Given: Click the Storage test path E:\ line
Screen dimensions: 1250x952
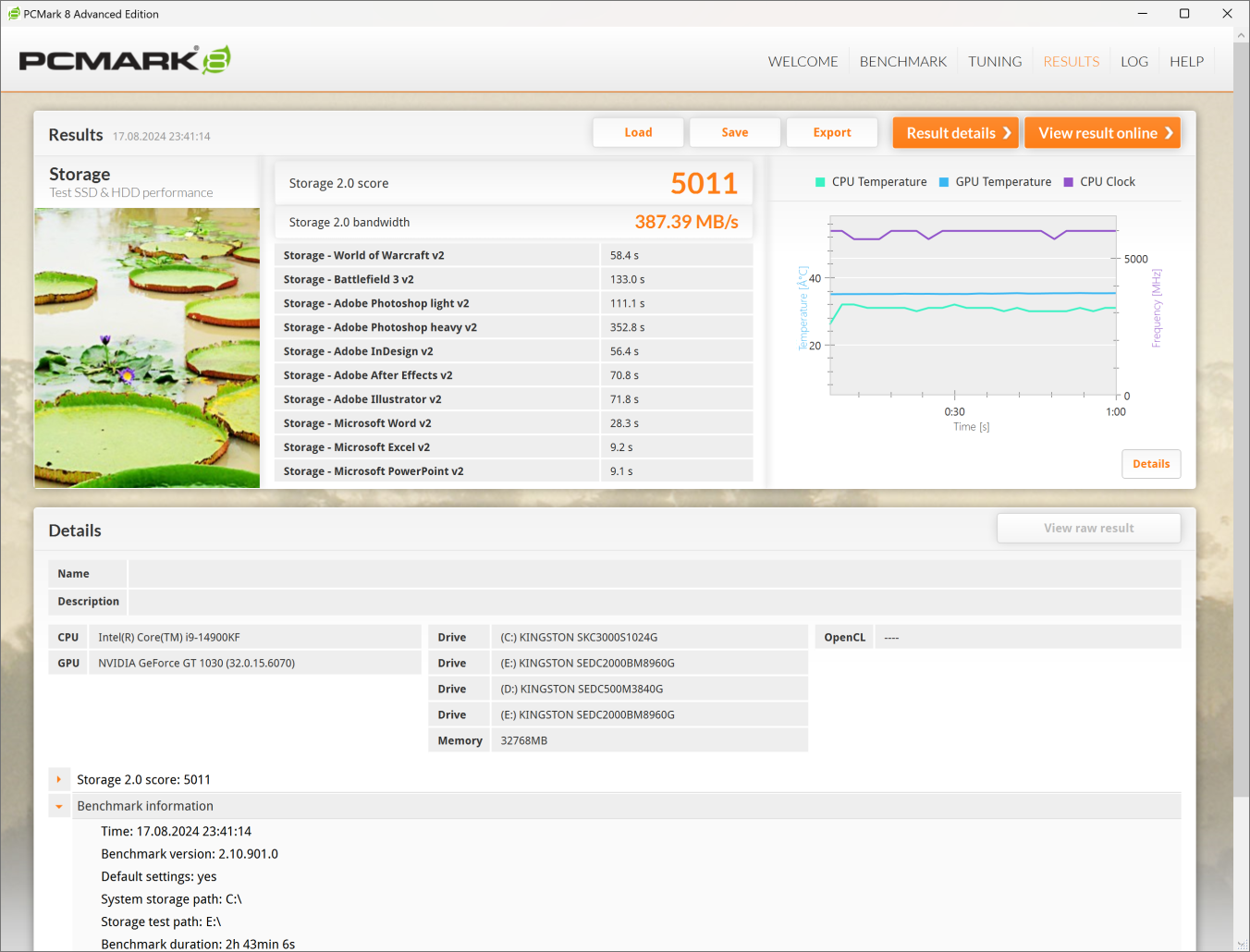Looking at the screenshot, I should 161,921.
